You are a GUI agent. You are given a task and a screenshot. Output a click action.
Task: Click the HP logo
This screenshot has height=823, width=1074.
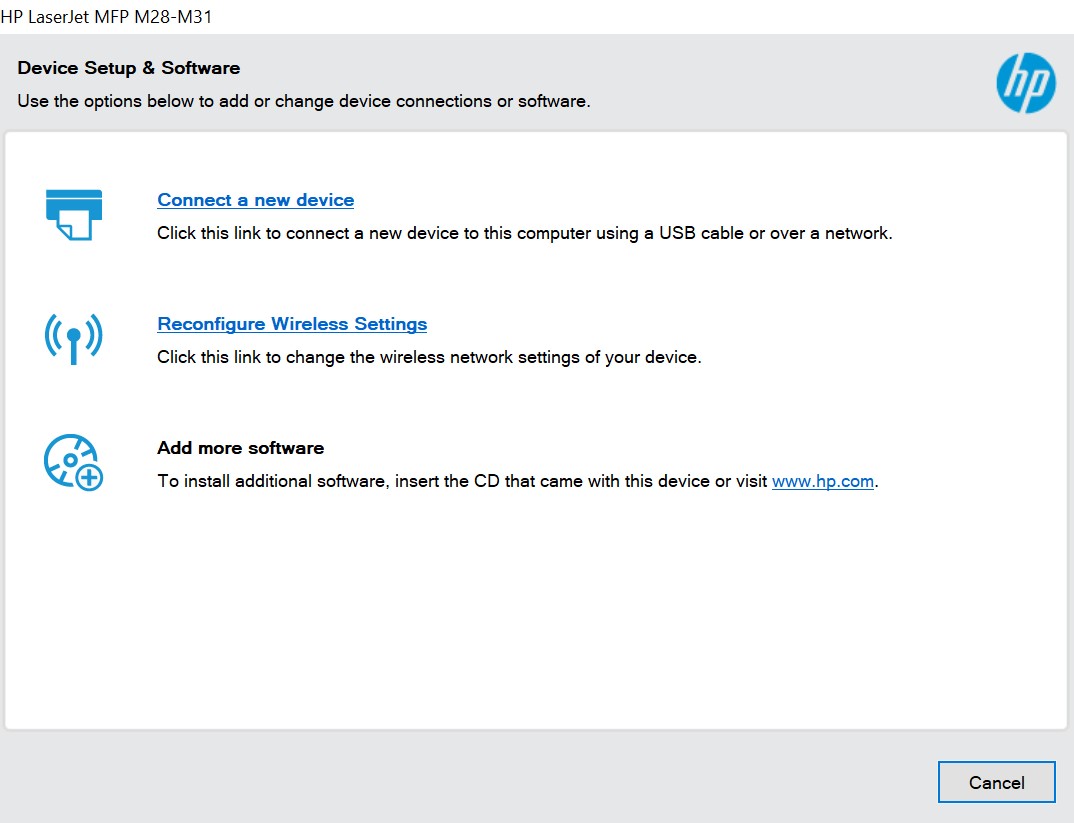[x=1025, y=83]
